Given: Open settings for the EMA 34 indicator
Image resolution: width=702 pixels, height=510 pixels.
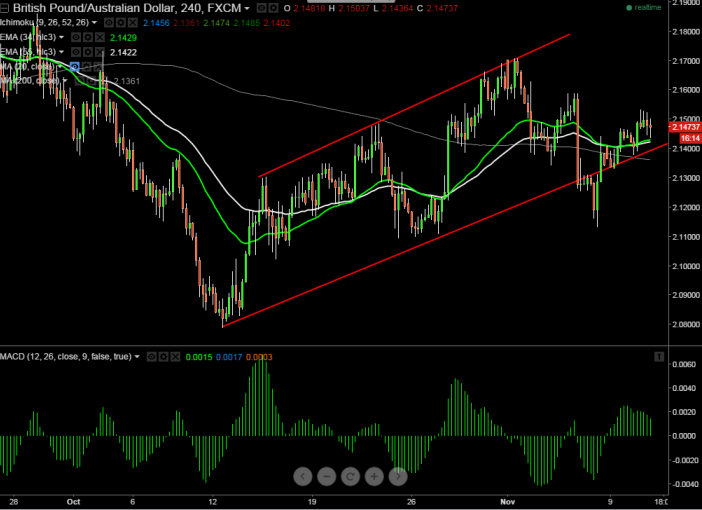Looking at the screenshot, I should 86,37.
